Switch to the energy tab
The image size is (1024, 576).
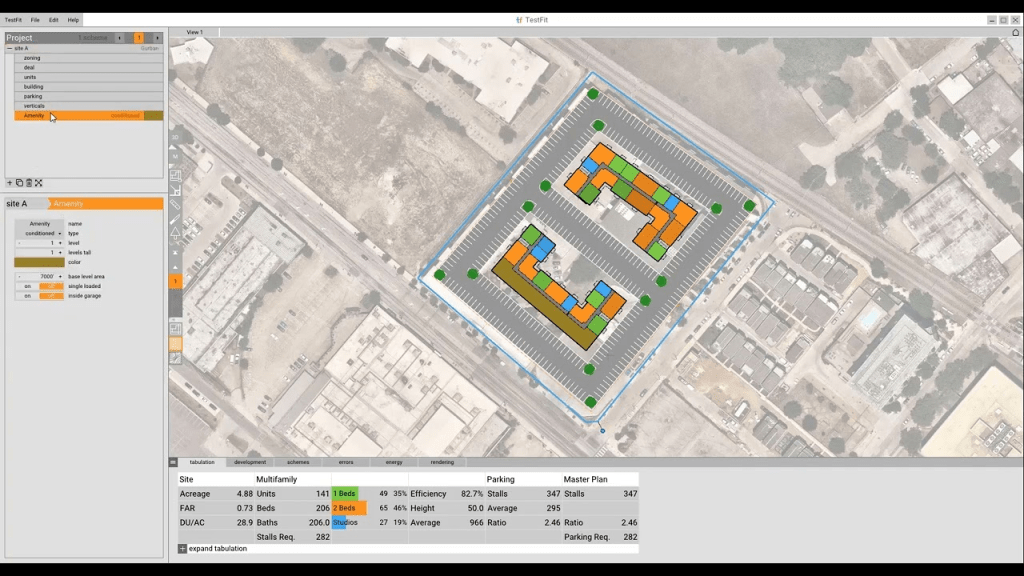tap(394, 462)
